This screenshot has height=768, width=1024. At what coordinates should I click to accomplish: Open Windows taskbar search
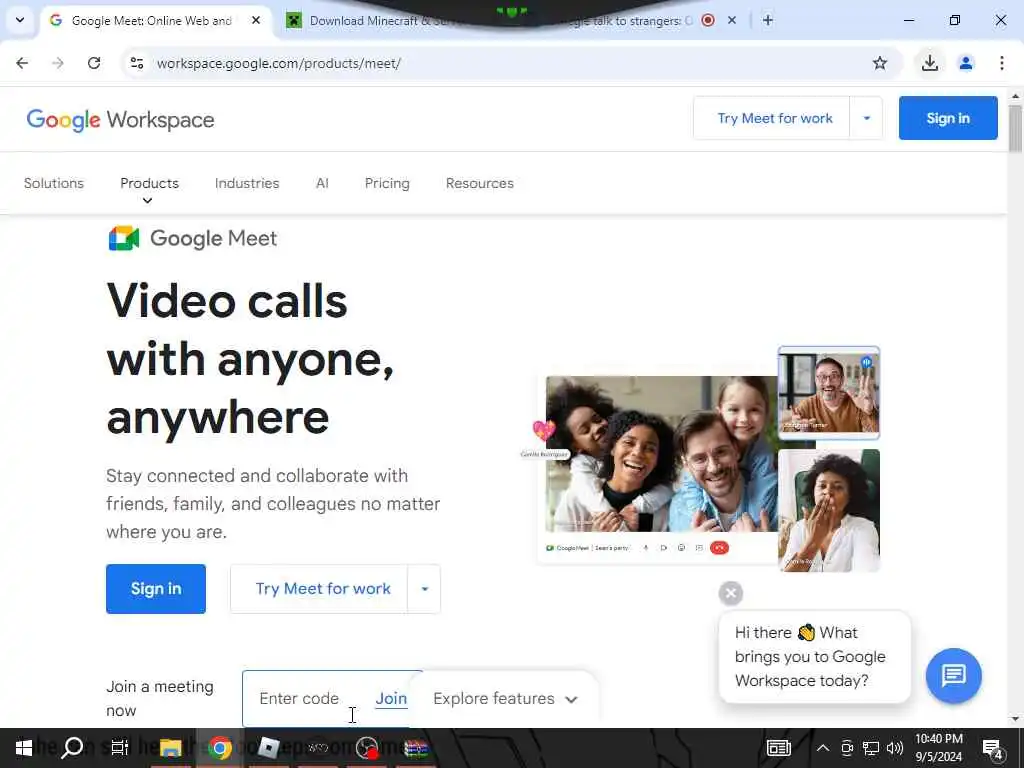[72, 748]
